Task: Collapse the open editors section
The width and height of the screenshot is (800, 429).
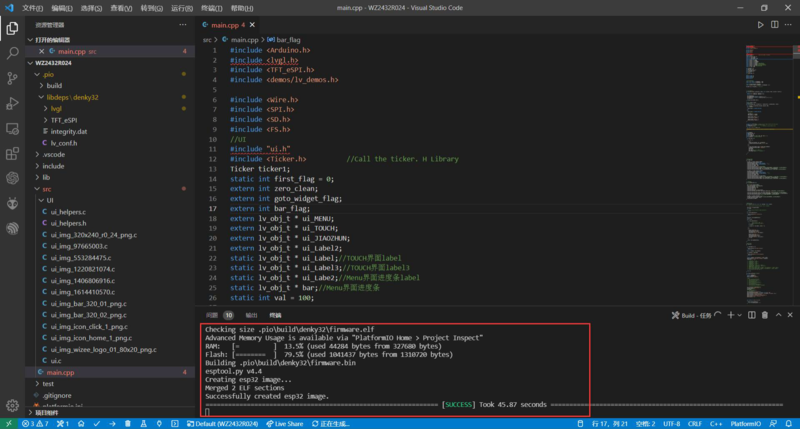Action: pos(31,40)
